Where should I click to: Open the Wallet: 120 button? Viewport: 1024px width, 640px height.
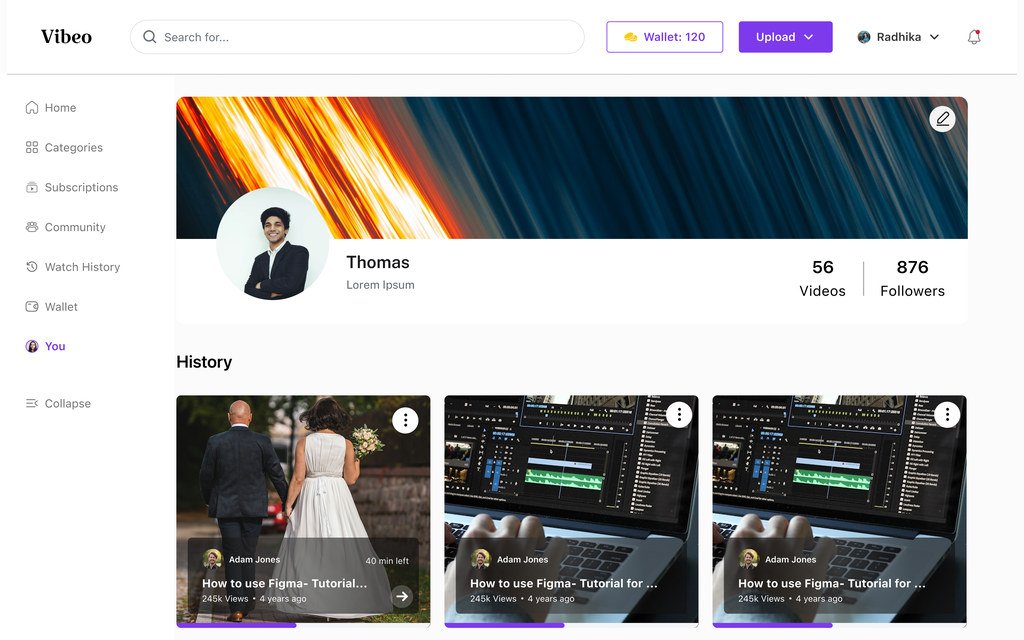click(x=664, y=37)
